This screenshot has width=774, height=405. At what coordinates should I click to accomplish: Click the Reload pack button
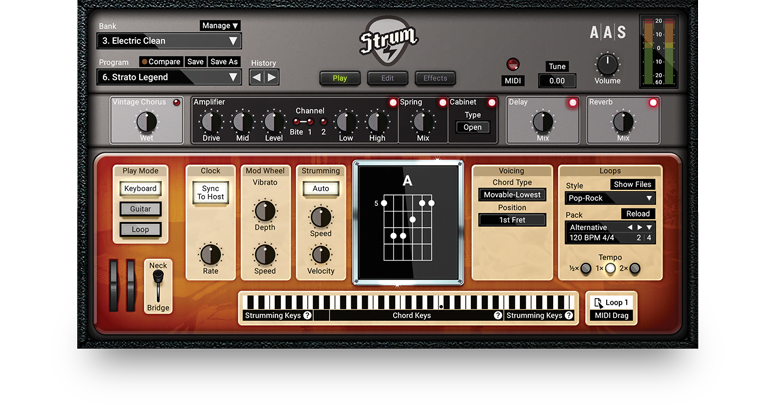click(x=638, y=213)
